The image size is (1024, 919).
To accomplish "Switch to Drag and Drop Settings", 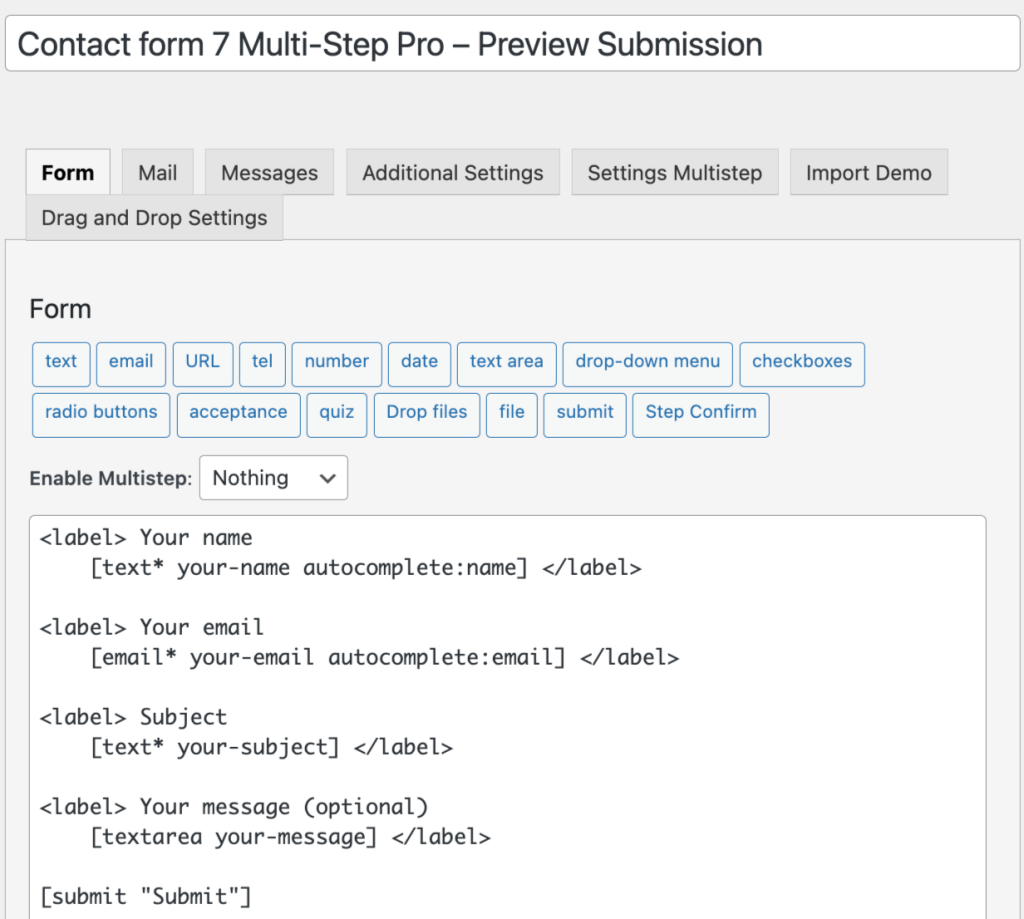I will (154, 217).
